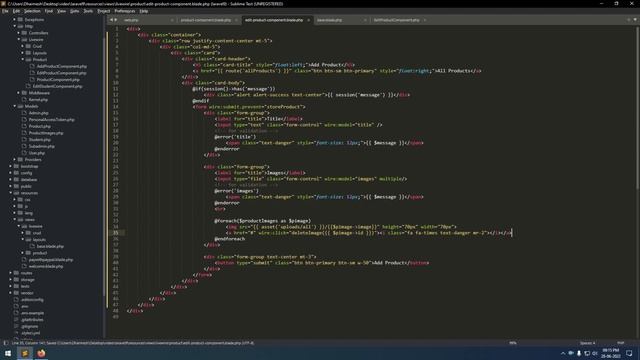Open the Spaces indentation setting in status bar
Screen dimensions: 640x360
(588, 343)
